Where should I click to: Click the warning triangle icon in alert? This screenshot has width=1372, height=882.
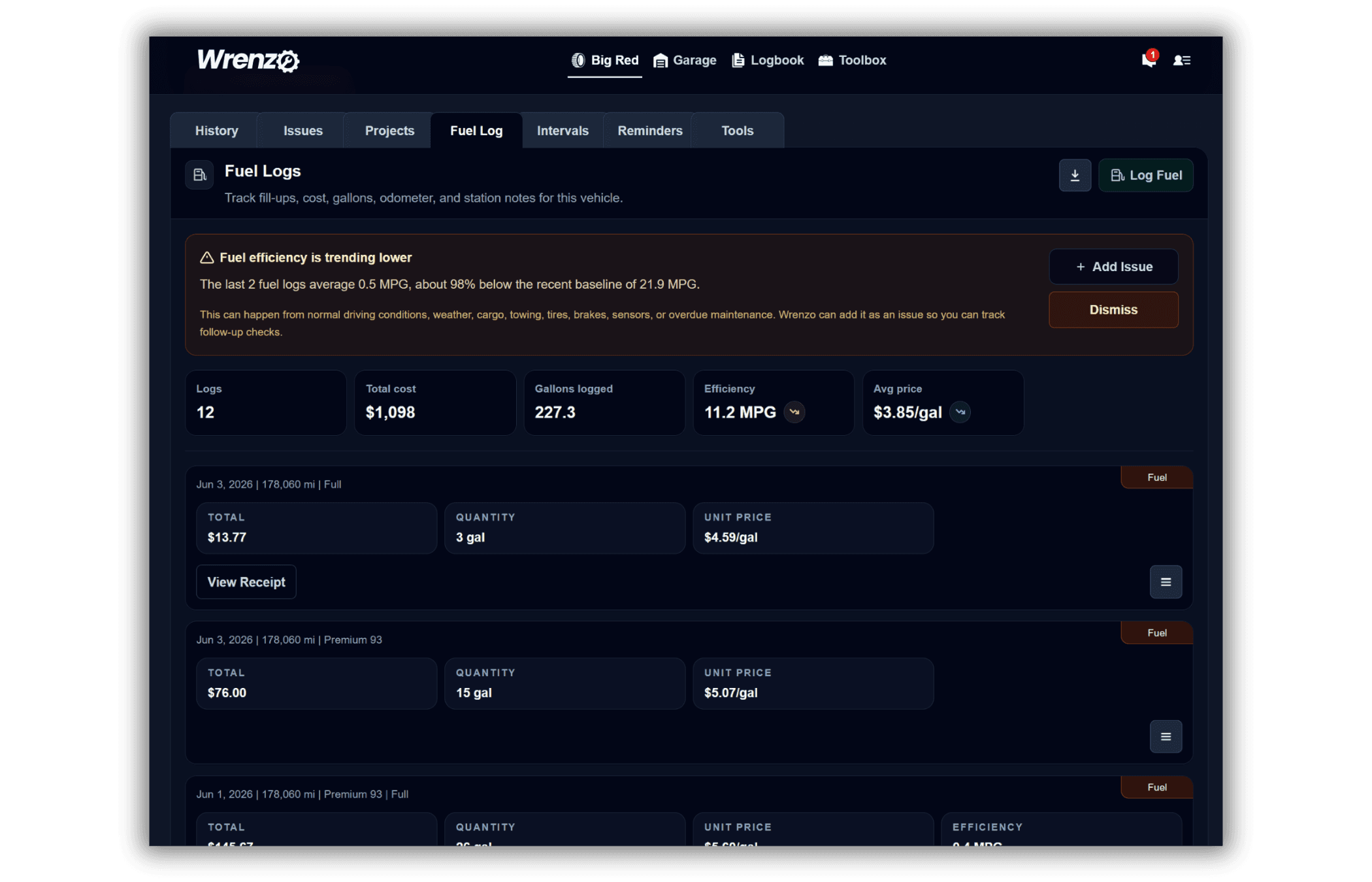coord(206,257)
